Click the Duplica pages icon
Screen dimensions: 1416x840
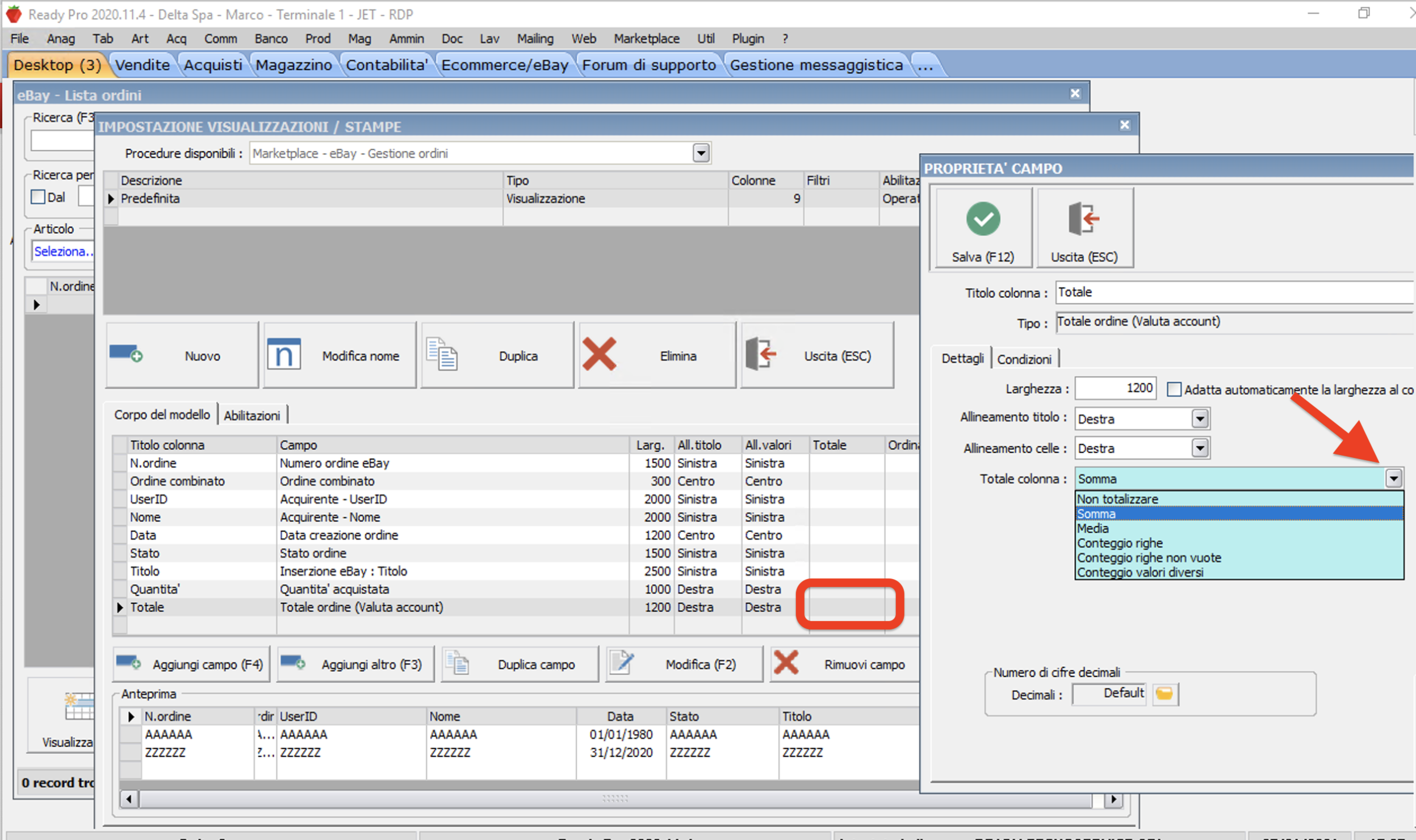(x=442, y=354)
